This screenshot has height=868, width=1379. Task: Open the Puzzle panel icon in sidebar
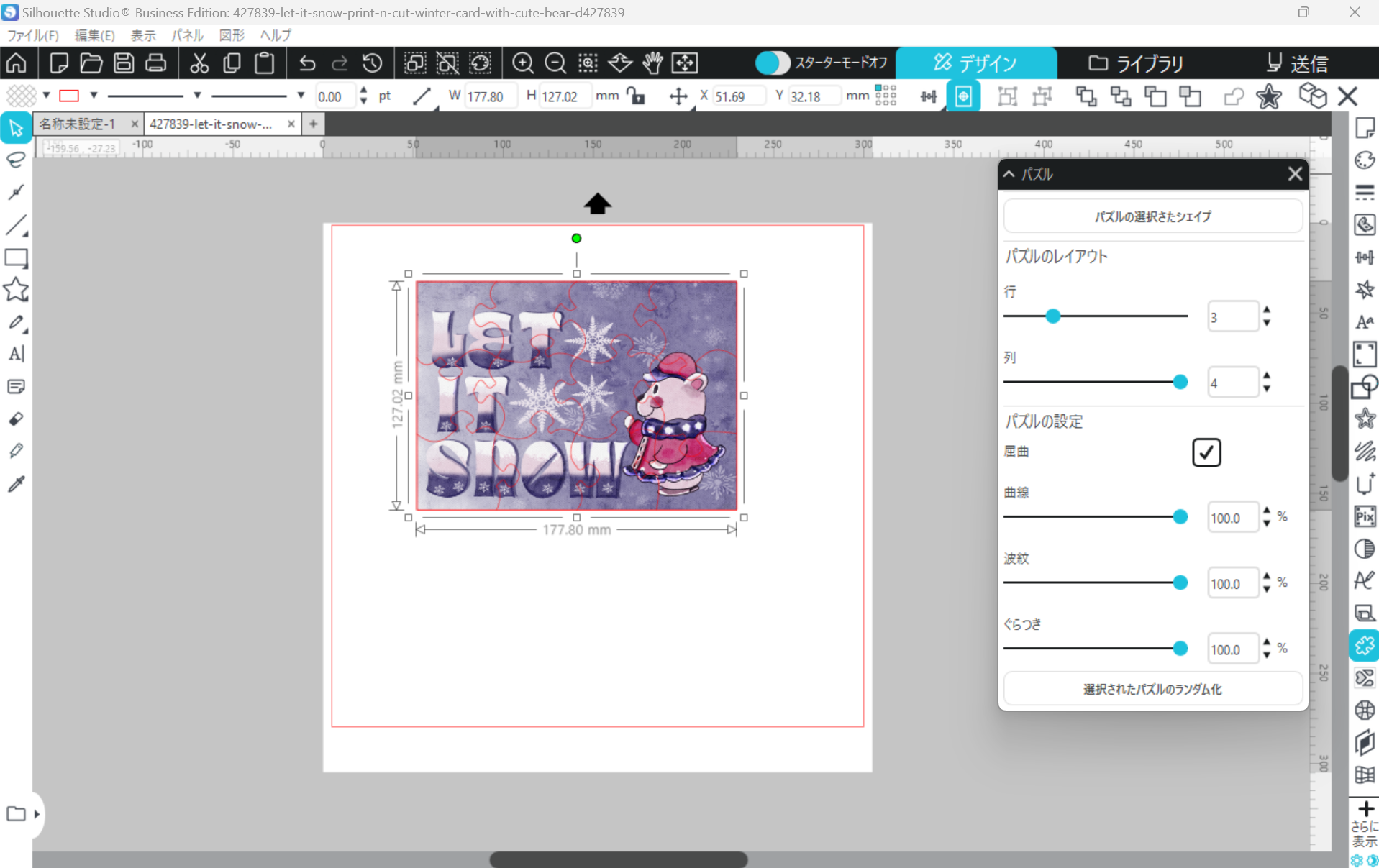[x=1364, y=645]
